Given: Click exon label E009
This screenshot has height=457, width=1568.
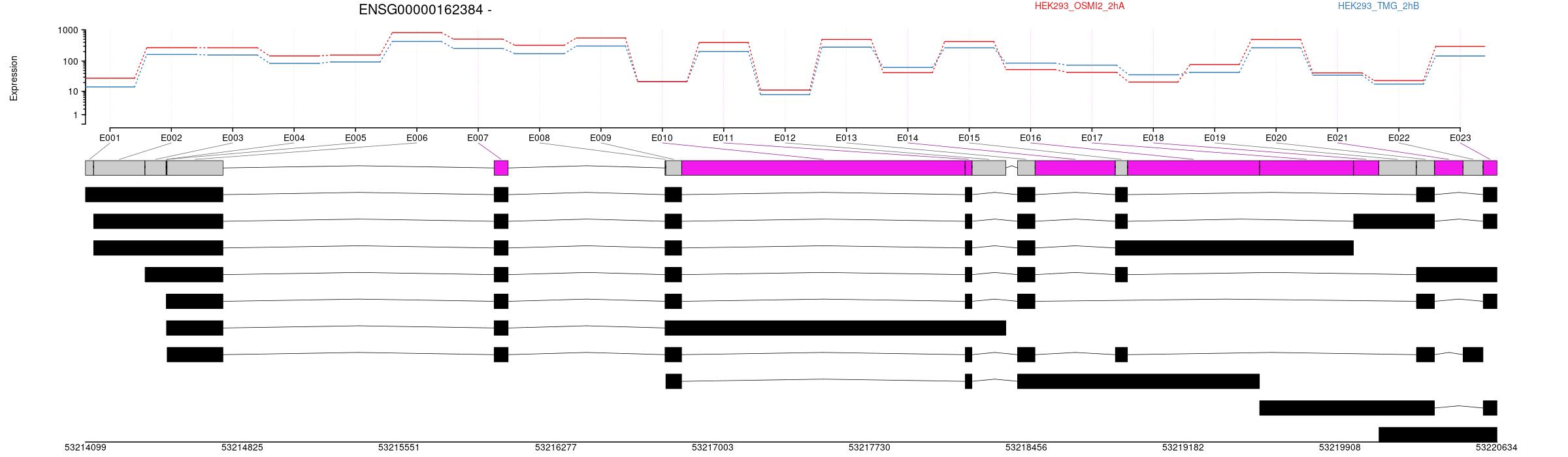Looking at the screenshot, I should 600,138.
